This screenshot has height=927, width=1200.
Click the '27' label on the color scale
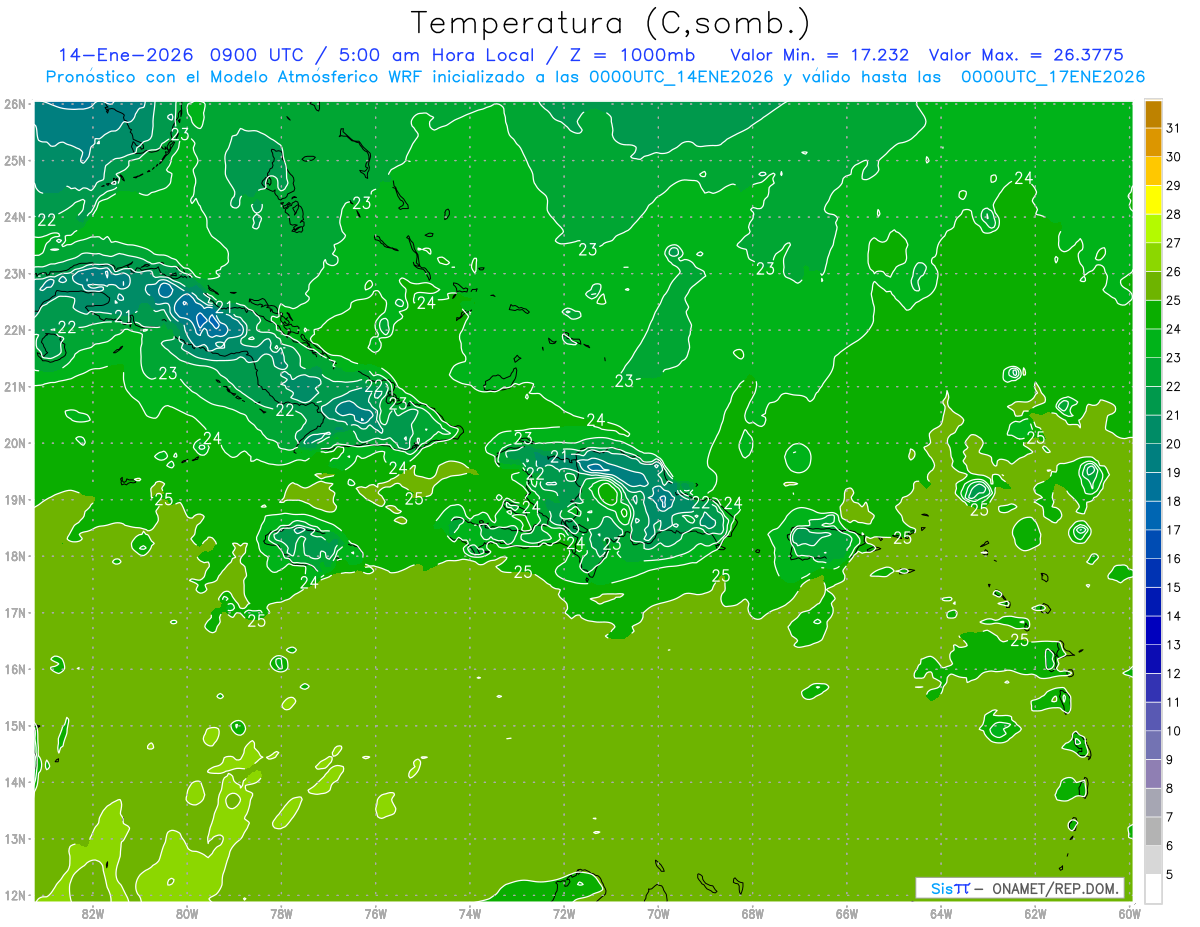click(1174, 243)
